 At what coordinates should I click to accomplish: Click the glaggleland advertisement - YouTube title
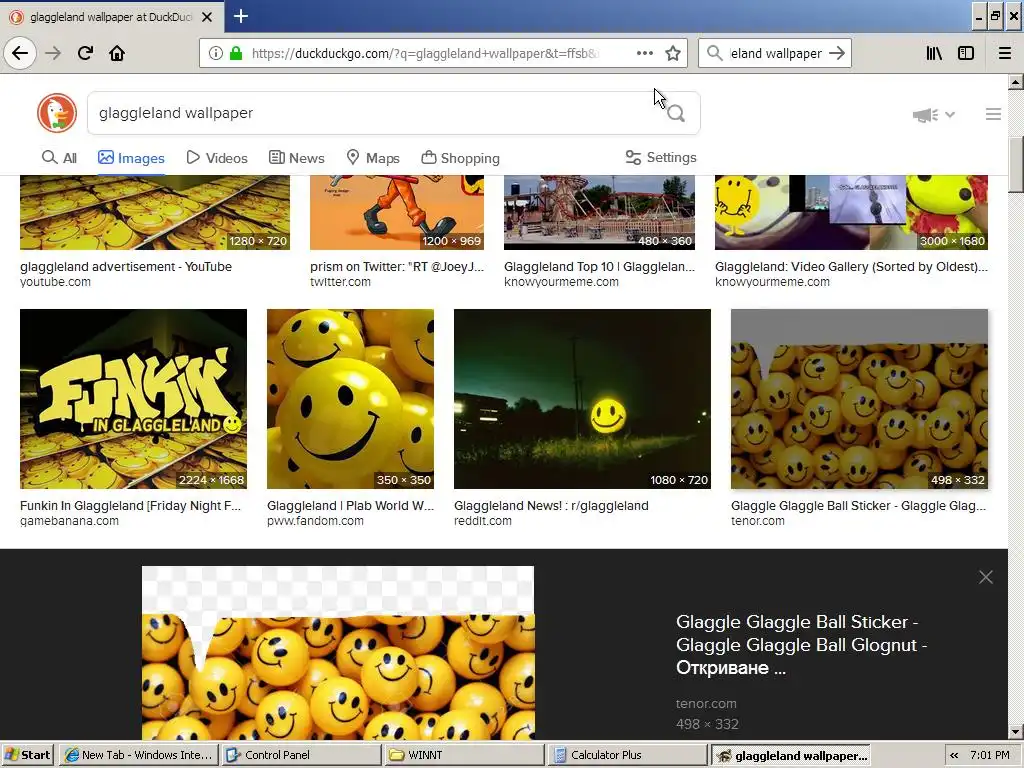[x=126, y=266]
